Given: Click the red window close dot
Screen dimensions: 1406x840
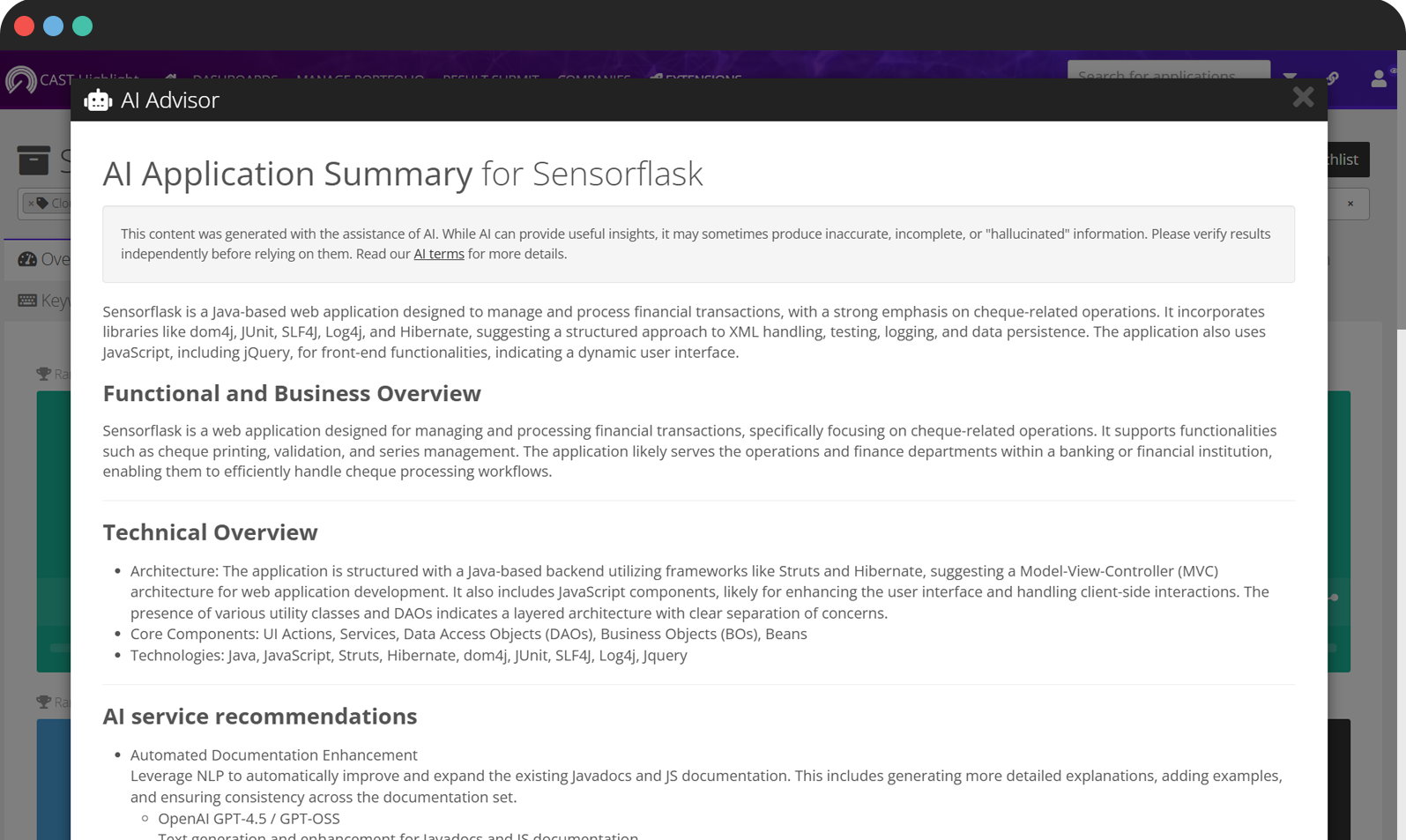Looking at the screenshot, I should (x=24, y=26).
